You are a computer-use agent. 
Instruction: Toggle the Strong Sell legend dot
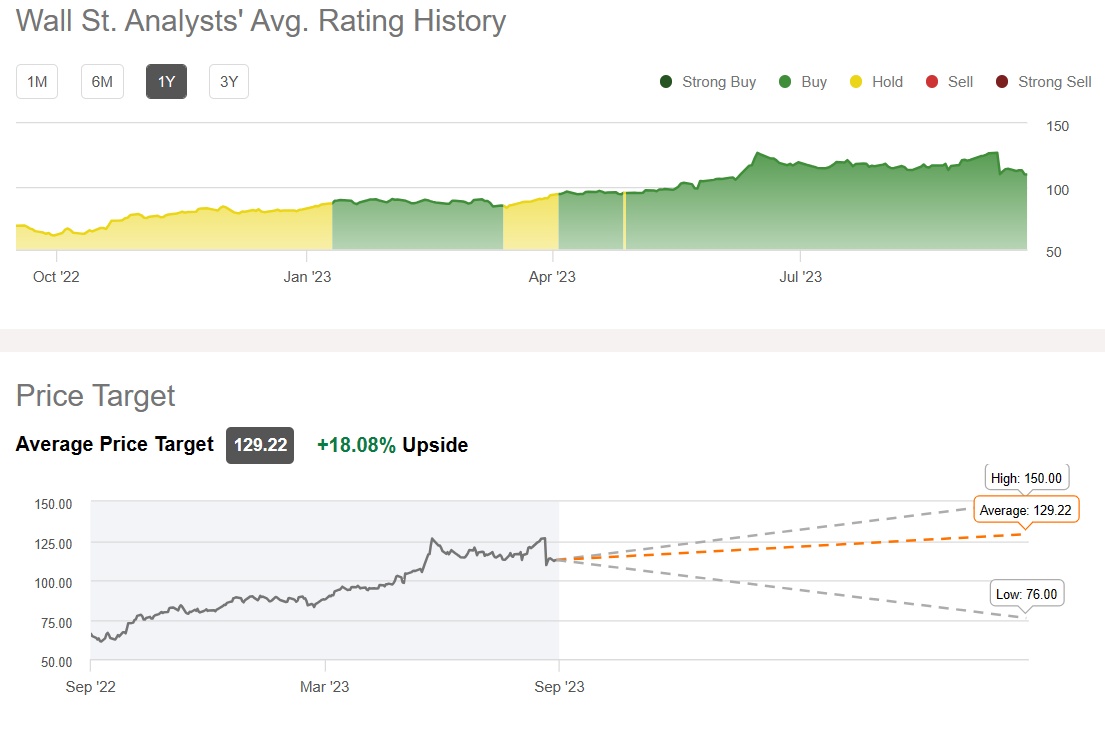[1002, 82]
